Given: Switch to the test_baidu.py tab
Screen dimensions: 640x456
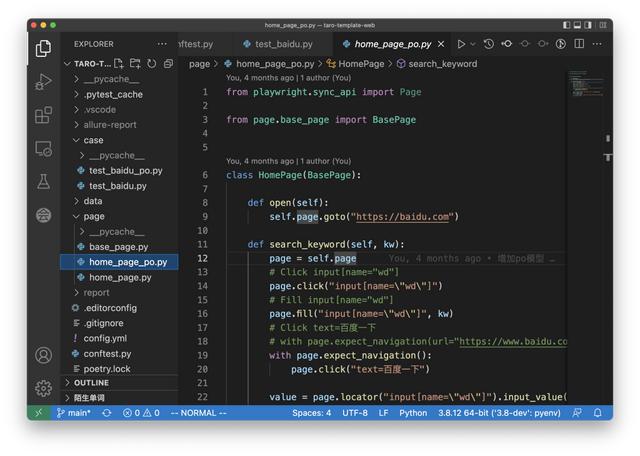Looking at the screenshot, I should [x=283, y=44].
